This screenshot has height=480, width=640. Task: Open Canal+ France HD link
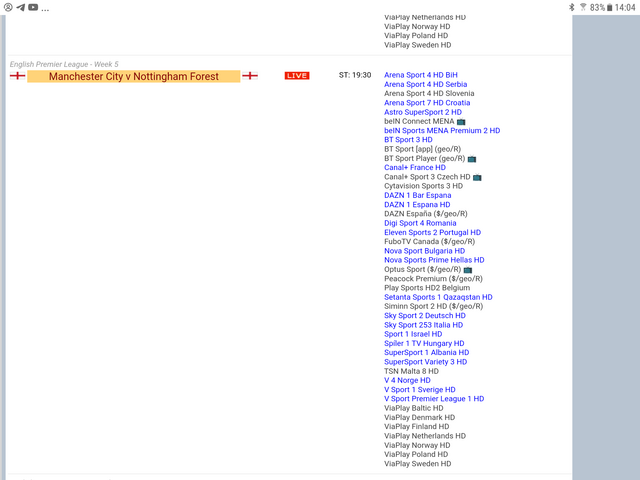[415, 168]
